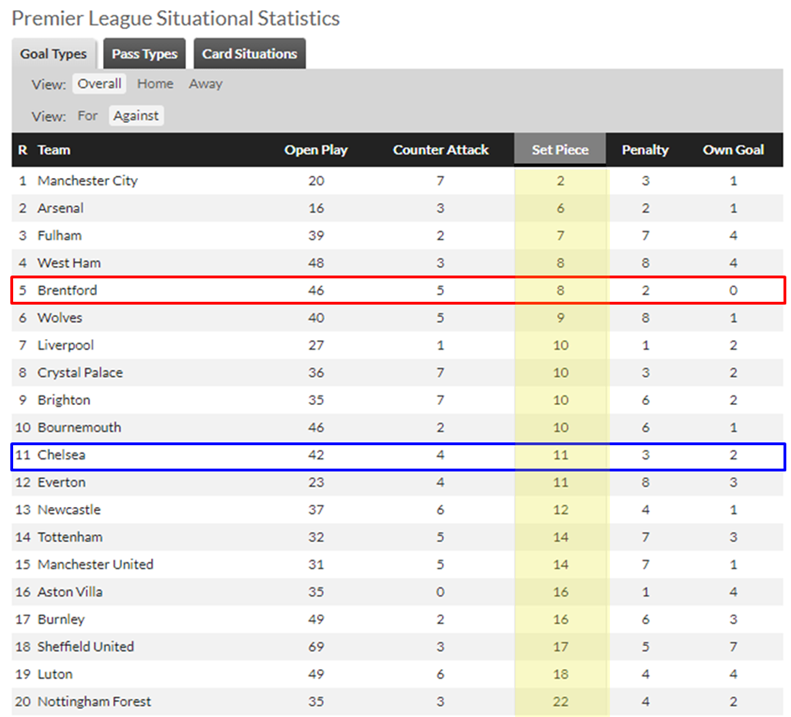Sort by the R rank header
Screen dimensions: 791x717
coord(23,150)
